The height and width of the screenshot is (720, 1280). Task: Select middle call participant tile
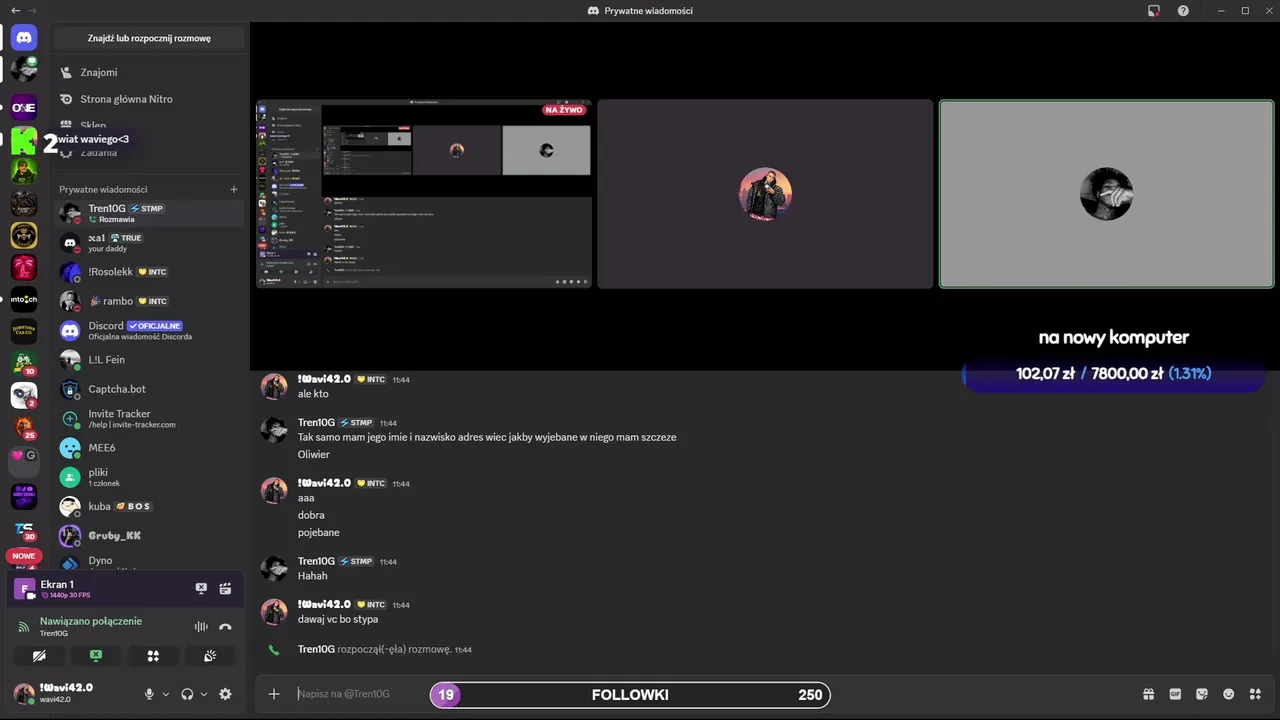pyautogui.click(x=765, y=194)
